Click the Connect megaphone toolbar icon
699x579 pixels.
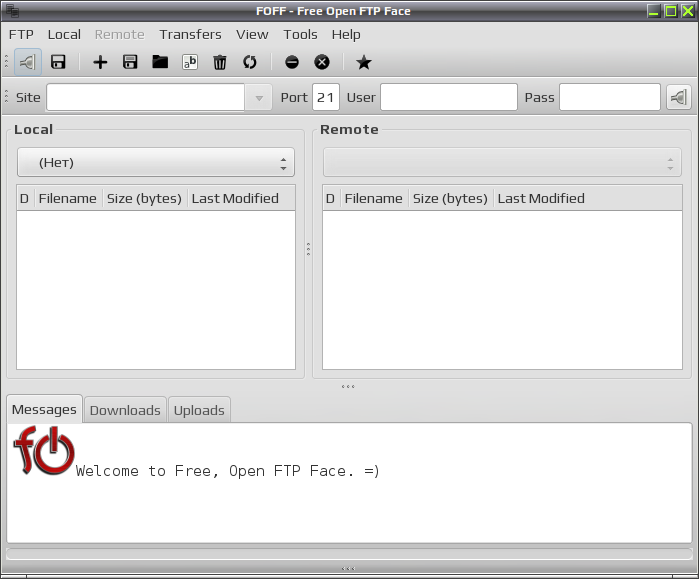pyautogui.click(x=28, y=62)
